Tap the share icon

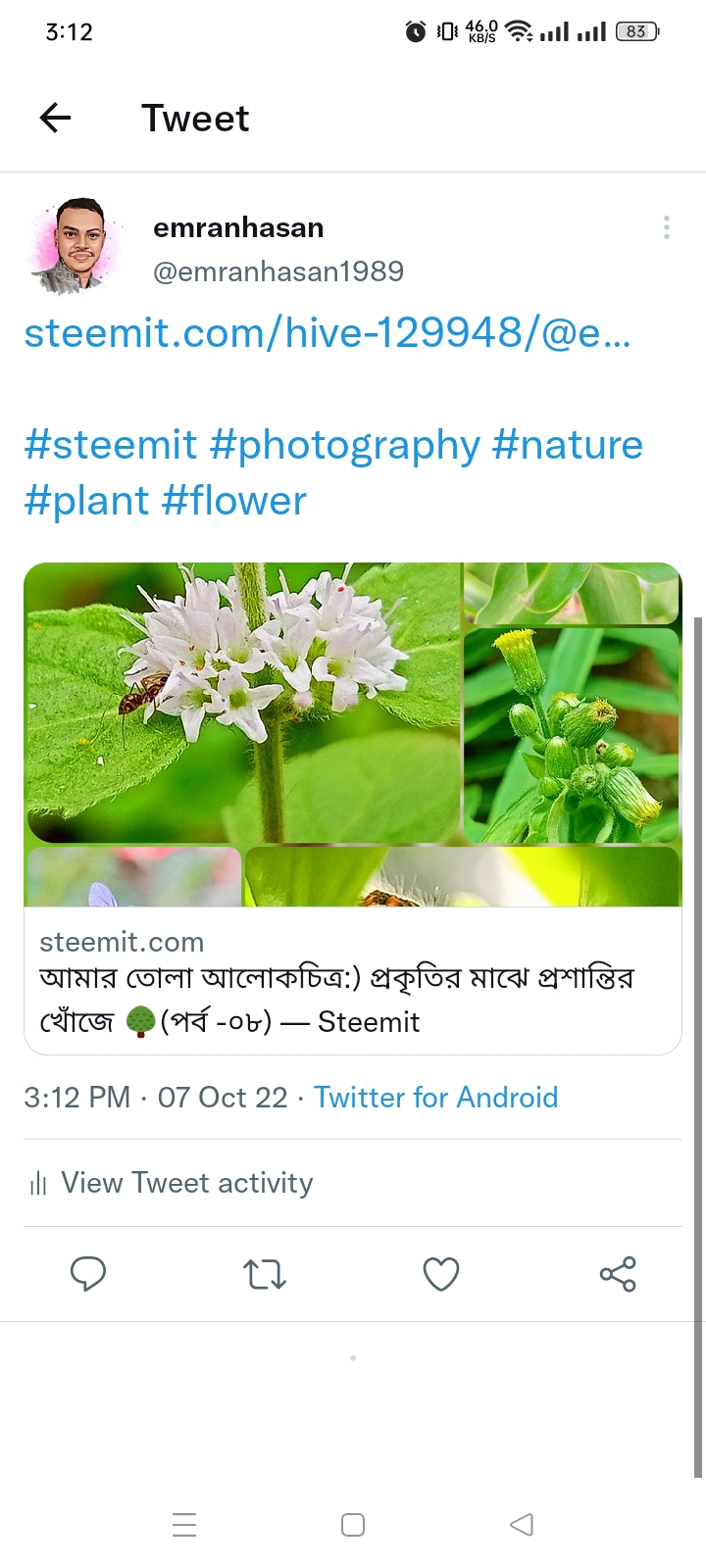618,1274
